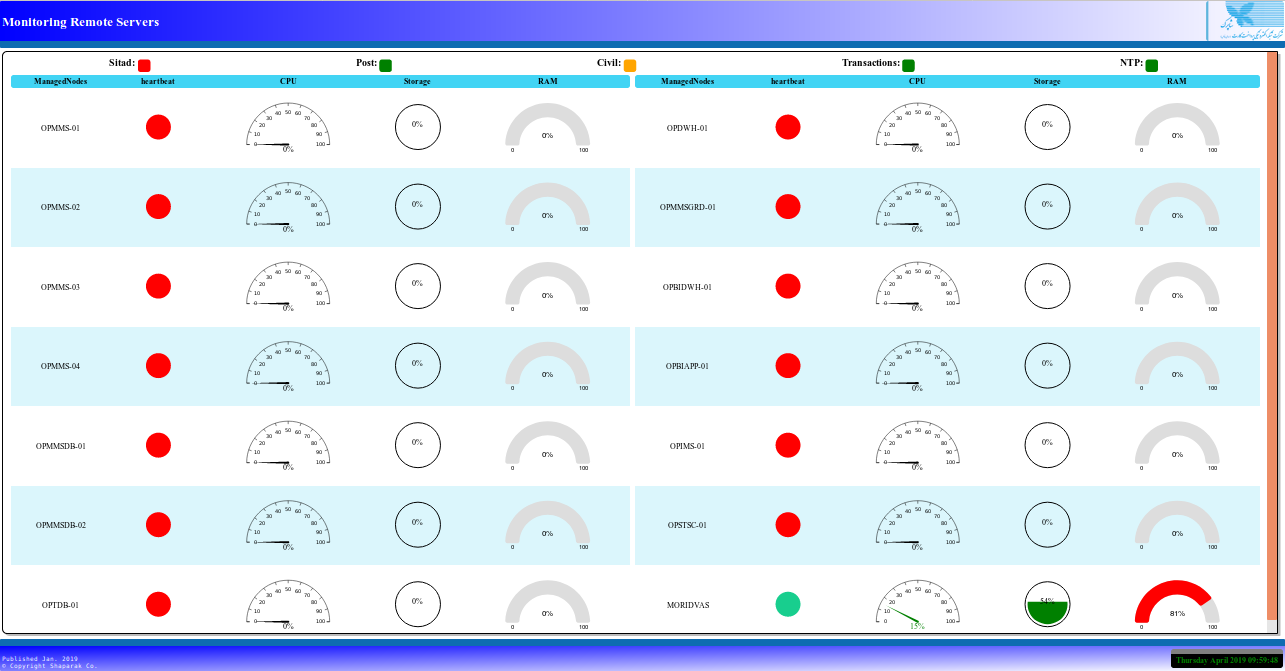This screenshot has height=671, width=1285.
Task: Click the green Post status square
Action: coord(385,65)
